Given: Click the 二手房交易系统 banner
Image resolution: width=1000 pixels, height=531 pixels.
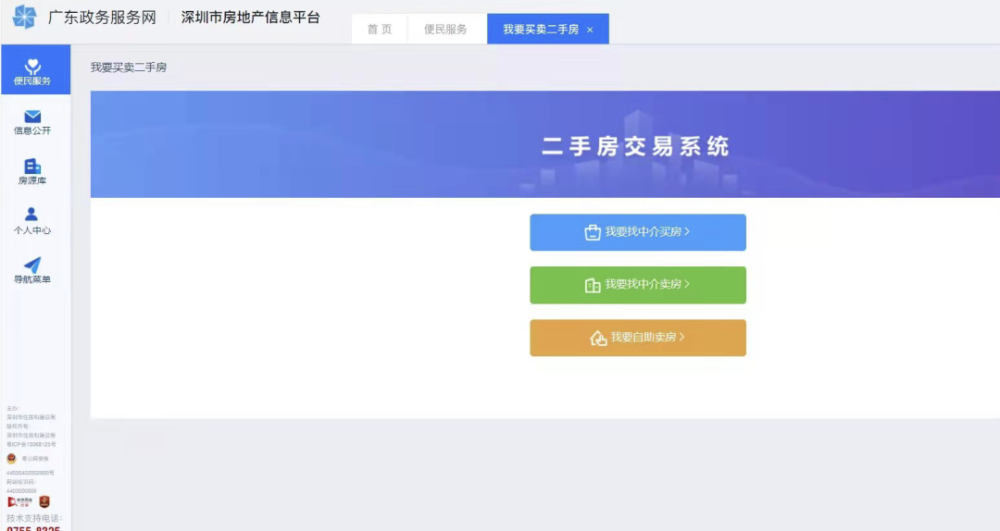Looking at the screenshot, I should [x=545, y=144].
